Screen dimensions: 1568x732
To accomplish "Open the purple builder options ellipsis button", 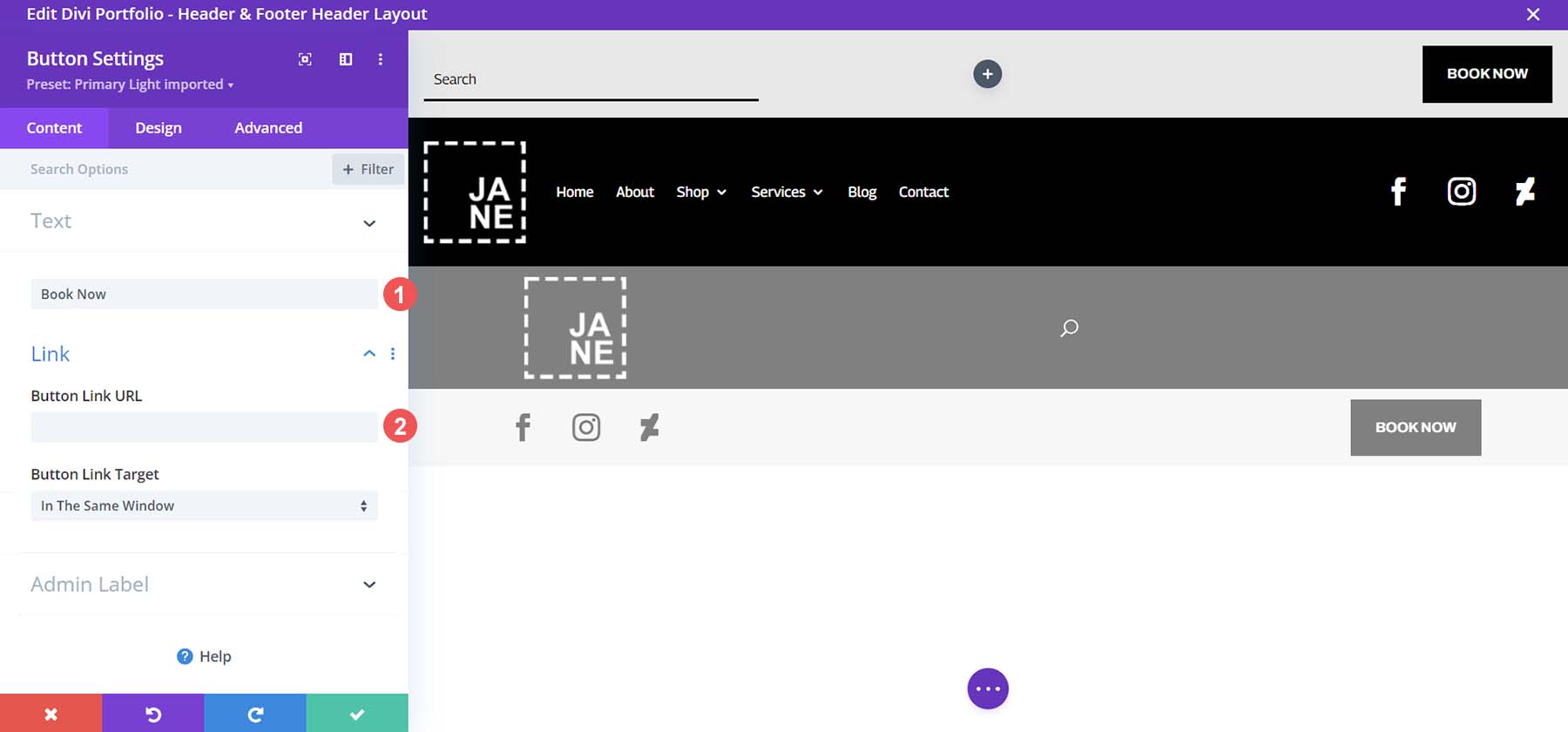I will (x=988, y=689).
